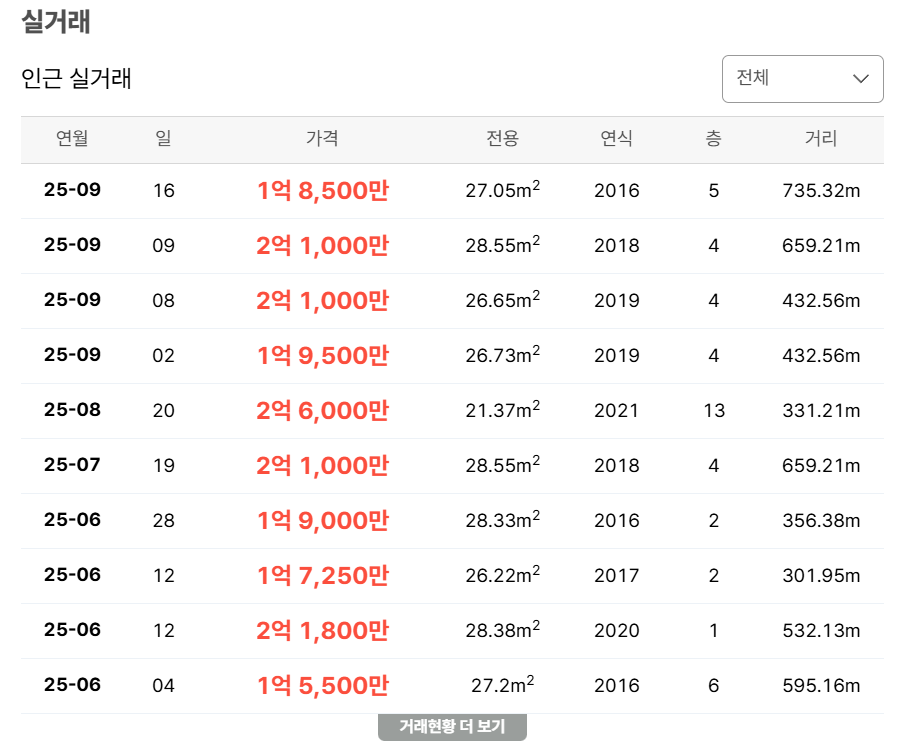Click the 인근 실거래 heading
902x753 pixels.
76,78
